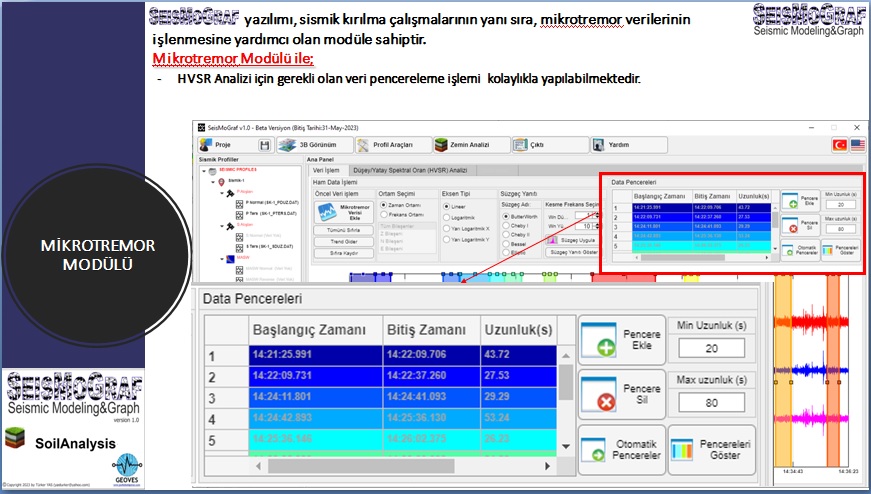Click the enlarged Max uzunluk (s) field showing 80
Image resolution: width=871 pixels, height=494 pixels.
(712, 403)
